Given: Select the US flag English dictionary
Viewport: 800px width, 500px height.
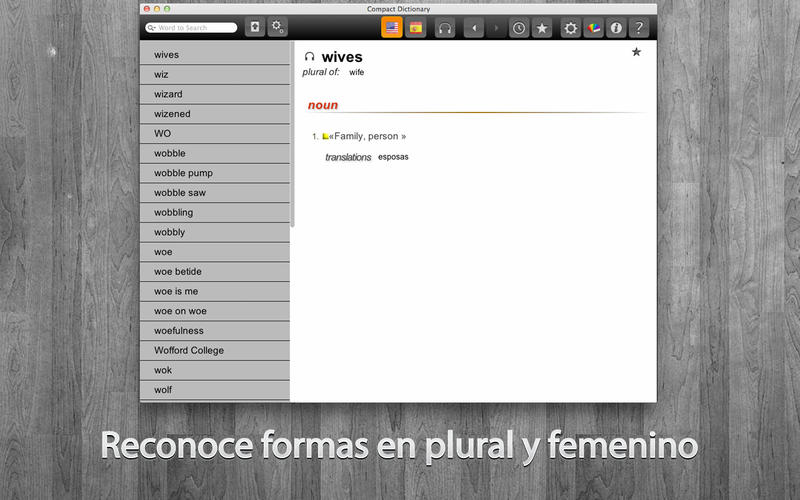Looking at the screenshot, I should (392, 28).
